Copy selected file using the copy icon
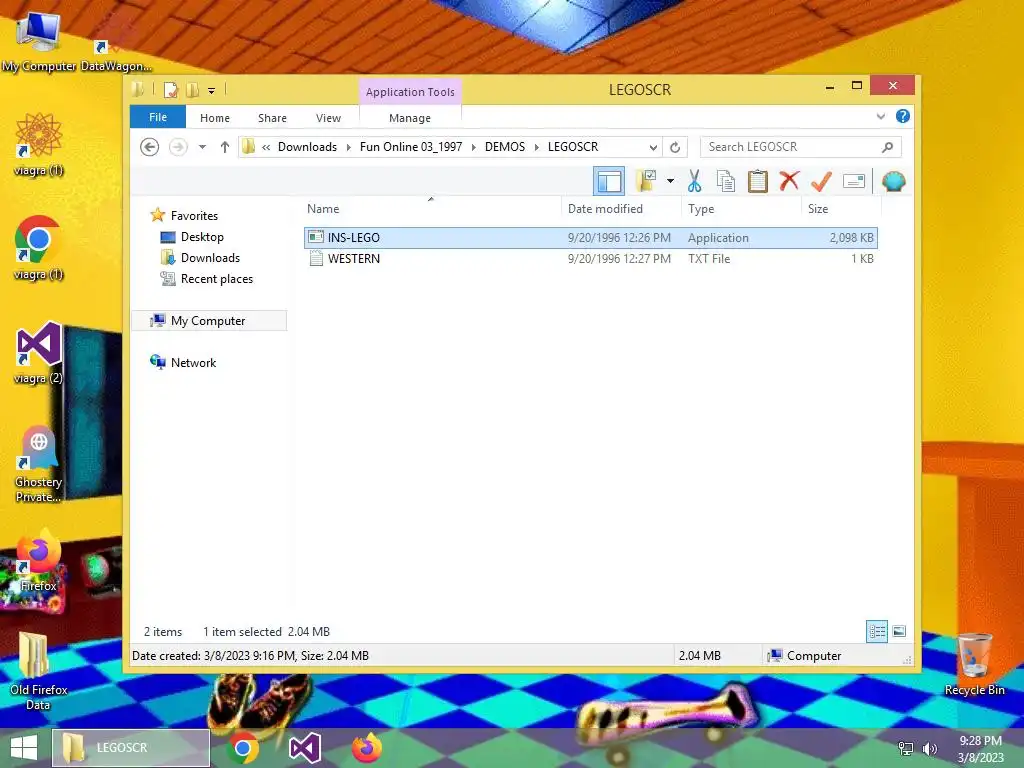 tap(726, 181)
